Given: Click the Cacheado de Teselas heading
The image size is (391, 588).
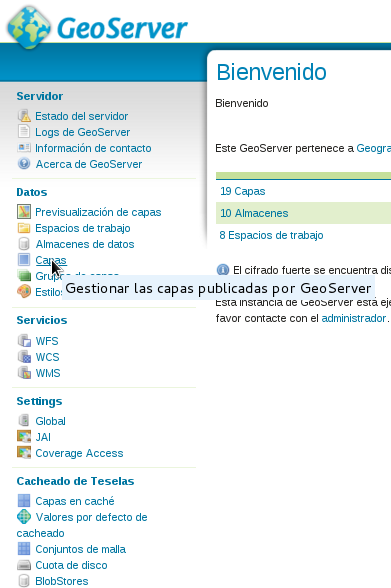Looking at the screenshot, I should pos(75,481).
